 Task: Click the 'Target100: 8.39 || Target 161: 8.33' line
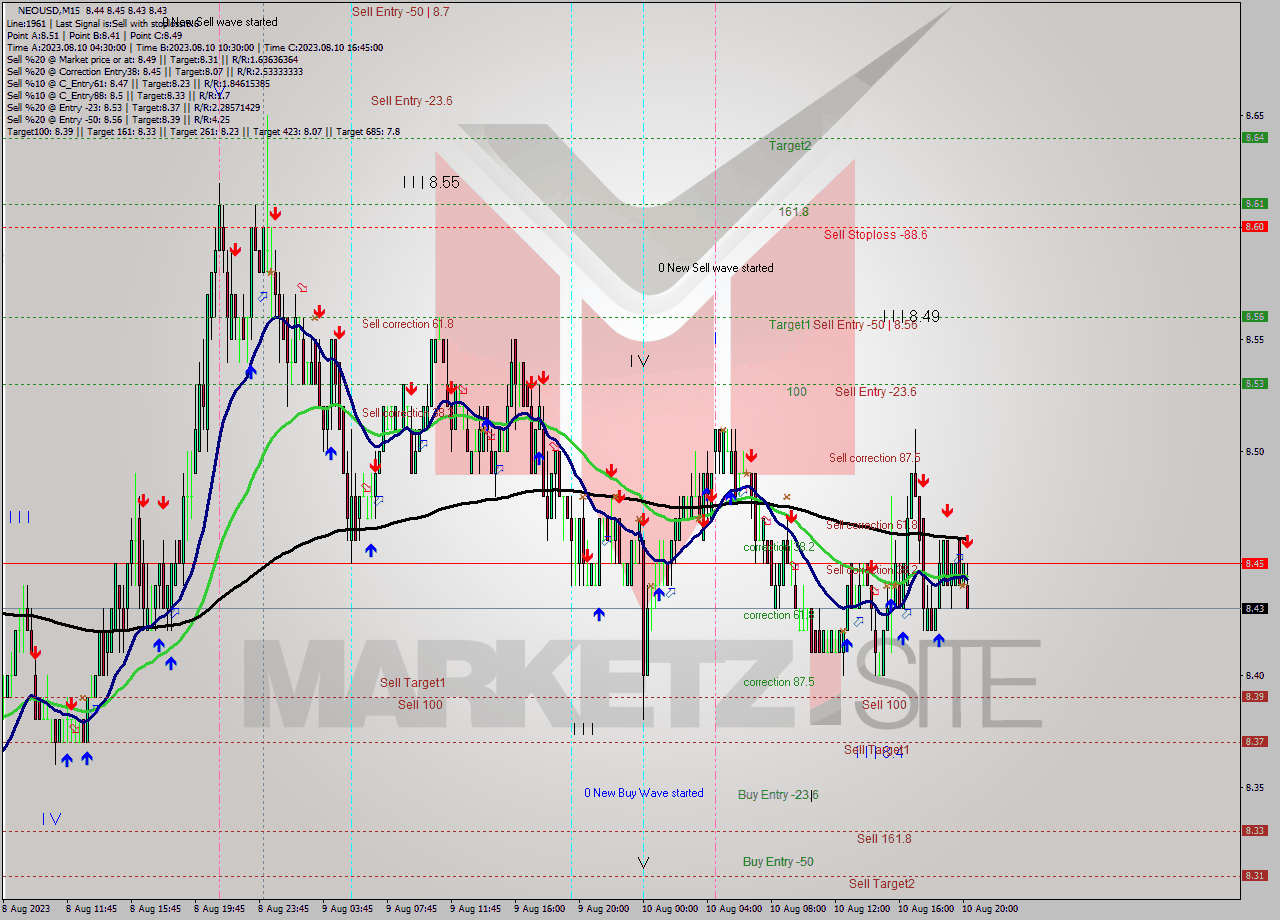(x=203, y=131)
